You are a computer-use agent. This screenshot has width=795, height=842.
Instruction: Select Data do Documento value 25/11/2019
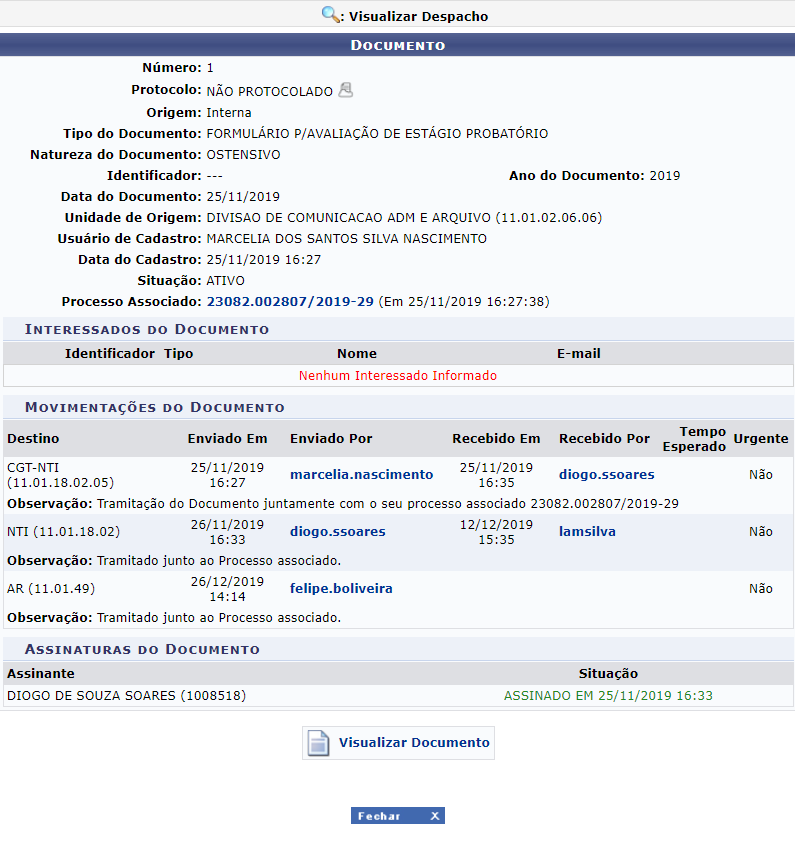tap(243, 197)
